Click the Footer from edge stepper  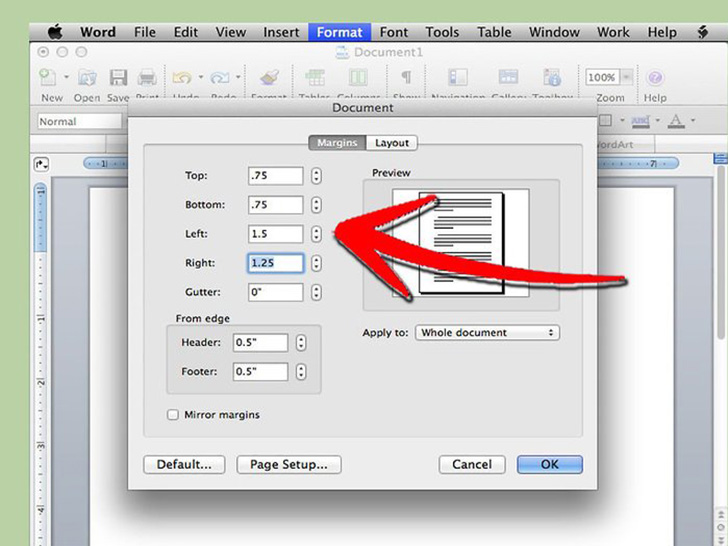tap(301, 372)
